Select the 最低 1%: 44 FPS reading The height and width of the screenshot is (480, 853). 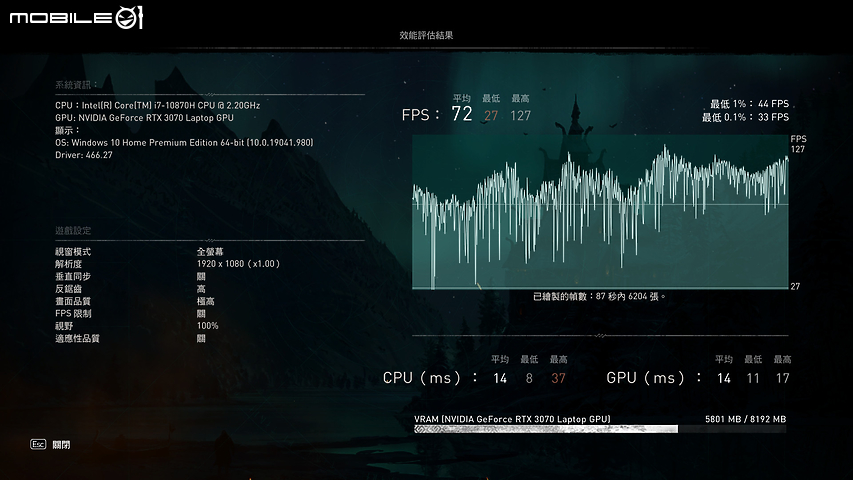749,104
